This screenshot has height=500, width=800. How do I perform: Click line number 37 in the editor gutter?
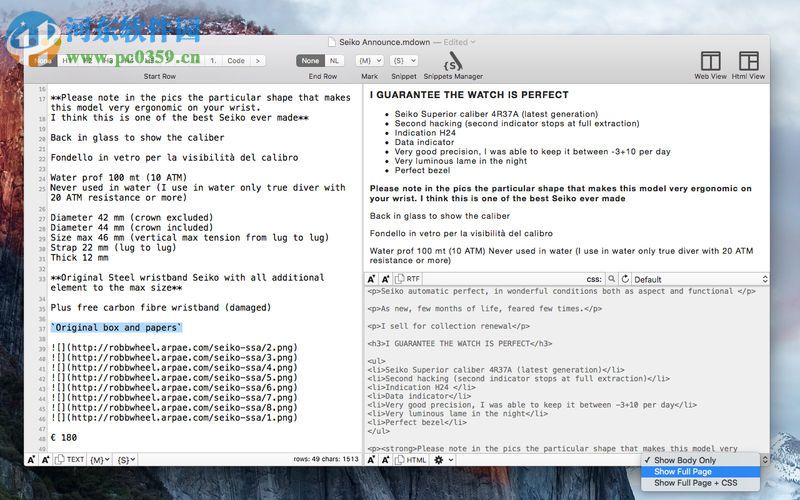[42, 329]
